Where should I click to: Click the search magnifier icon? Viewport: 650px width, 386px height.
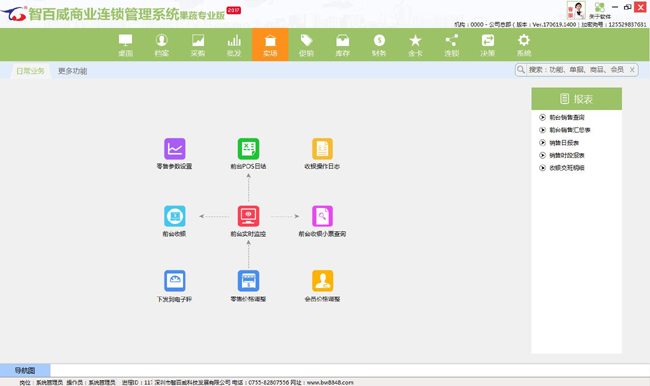[x=521, y=70]
